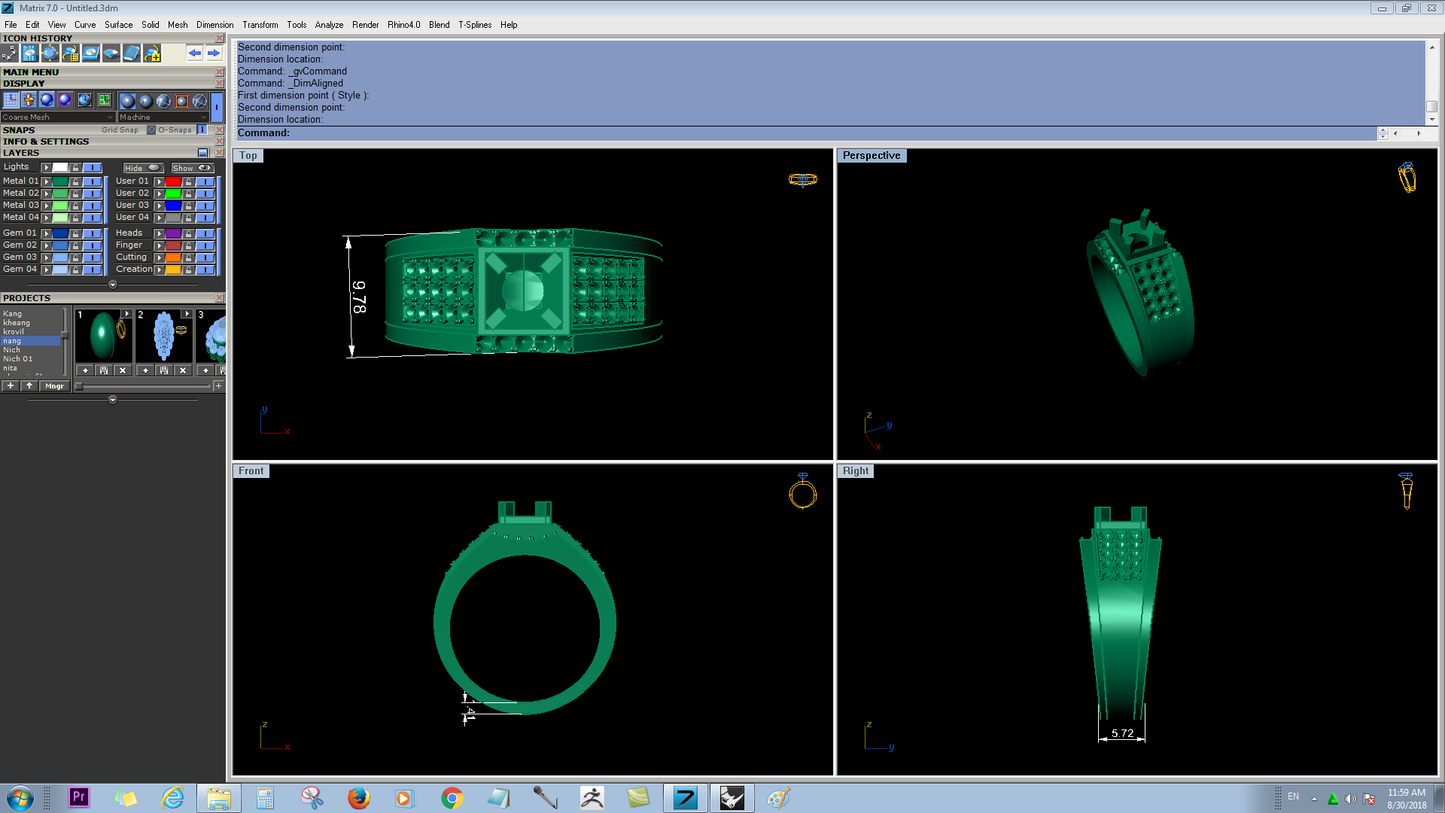Screen dimensions: 1445x813
Task: Click the Mngr button in Projects
Action: tap(55, 386)
